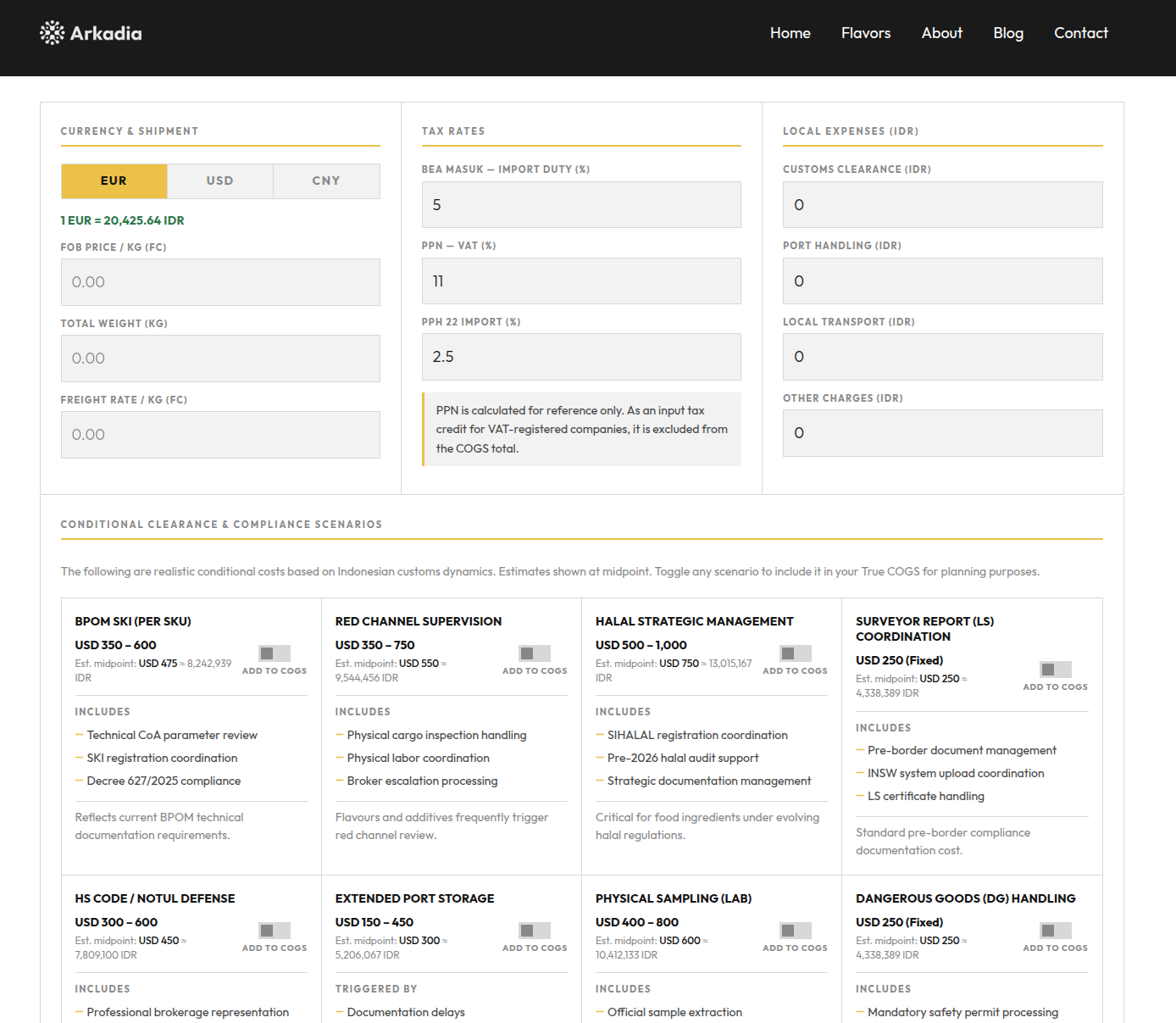This screenshot has width=1176, height=1023.
Task: Click 'Technical CoA parameter review' item
Action: tap(172, 735)
